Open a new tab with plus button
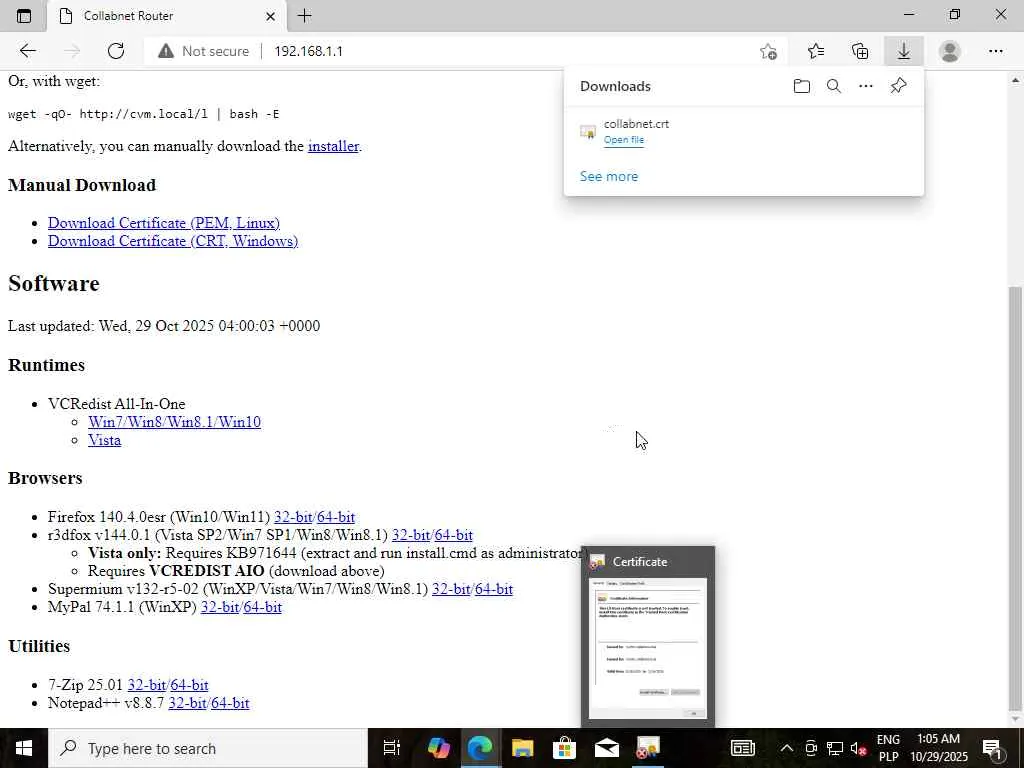 304,16
